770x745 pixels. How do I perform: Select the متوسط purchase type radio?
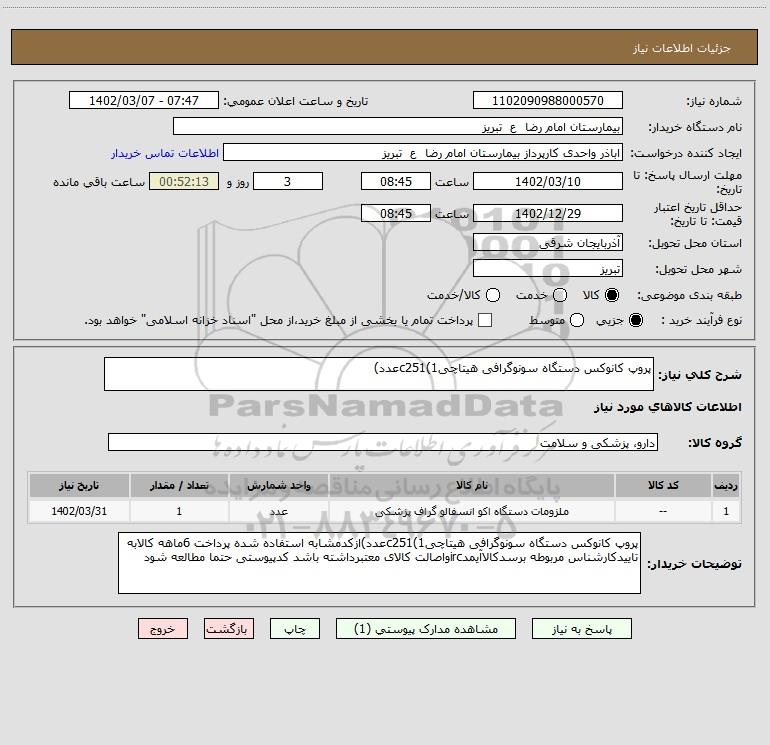[x=577, y=320]
